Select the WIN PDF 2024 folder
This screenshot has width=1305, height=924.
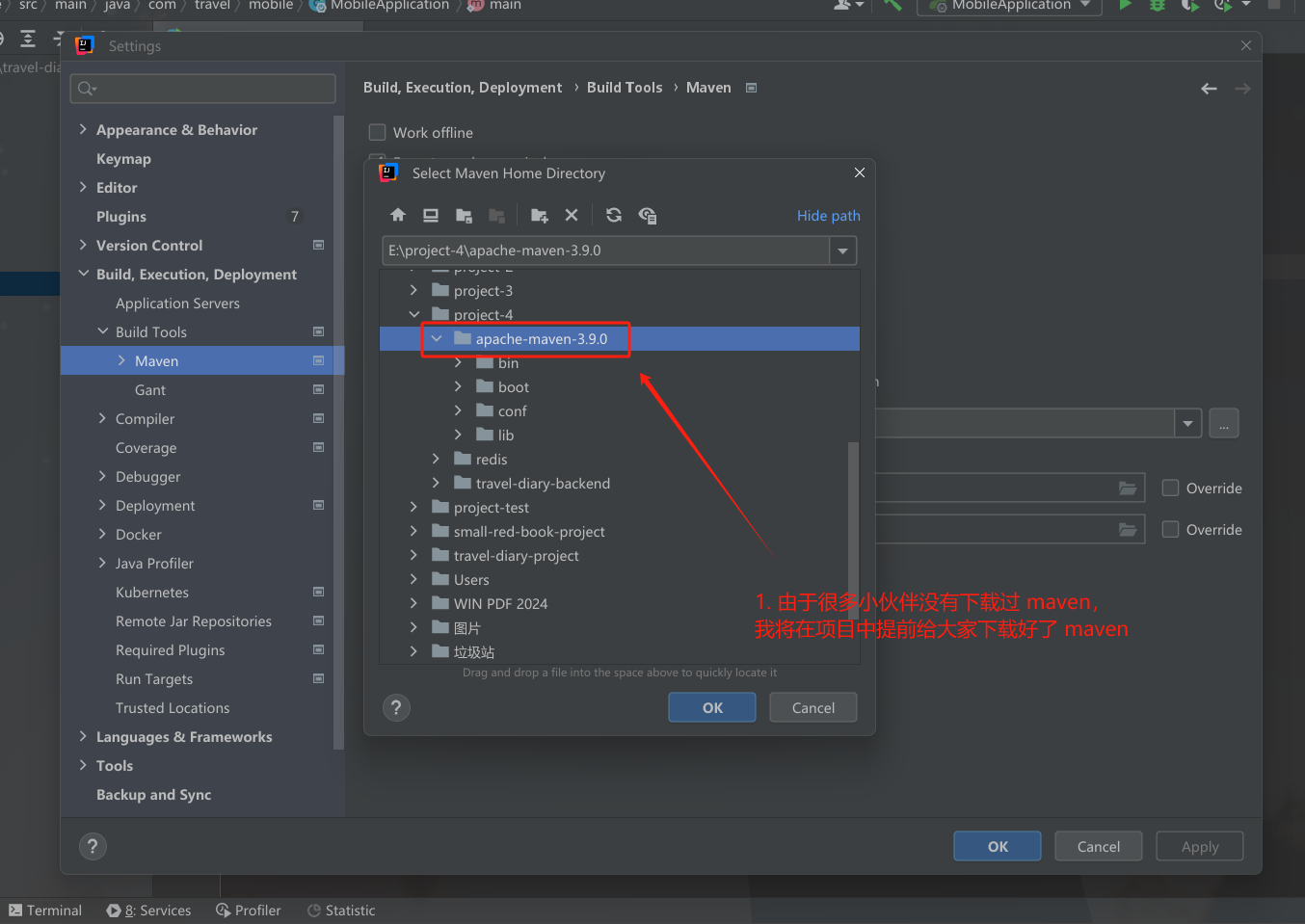coord(620,603)
